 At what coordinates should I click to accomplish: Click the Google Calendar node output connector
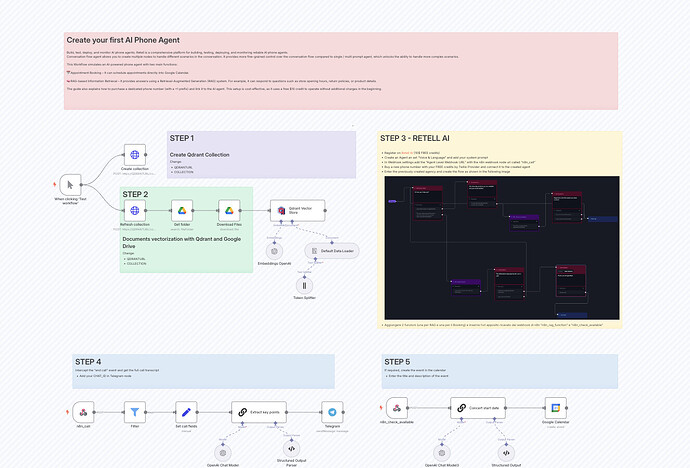[566, 408]
